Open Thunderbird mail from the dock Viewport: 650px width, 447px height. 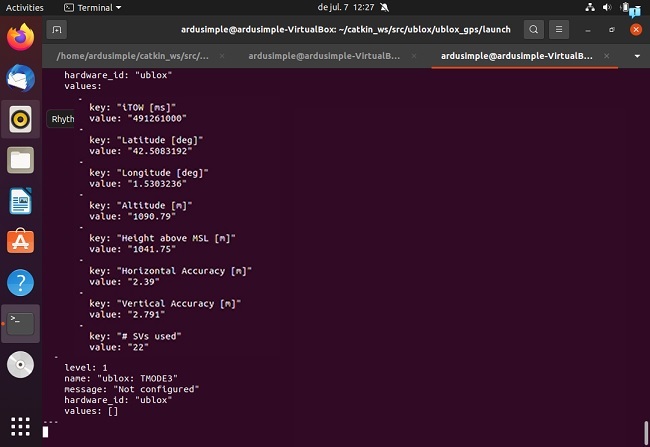[20, 79]
